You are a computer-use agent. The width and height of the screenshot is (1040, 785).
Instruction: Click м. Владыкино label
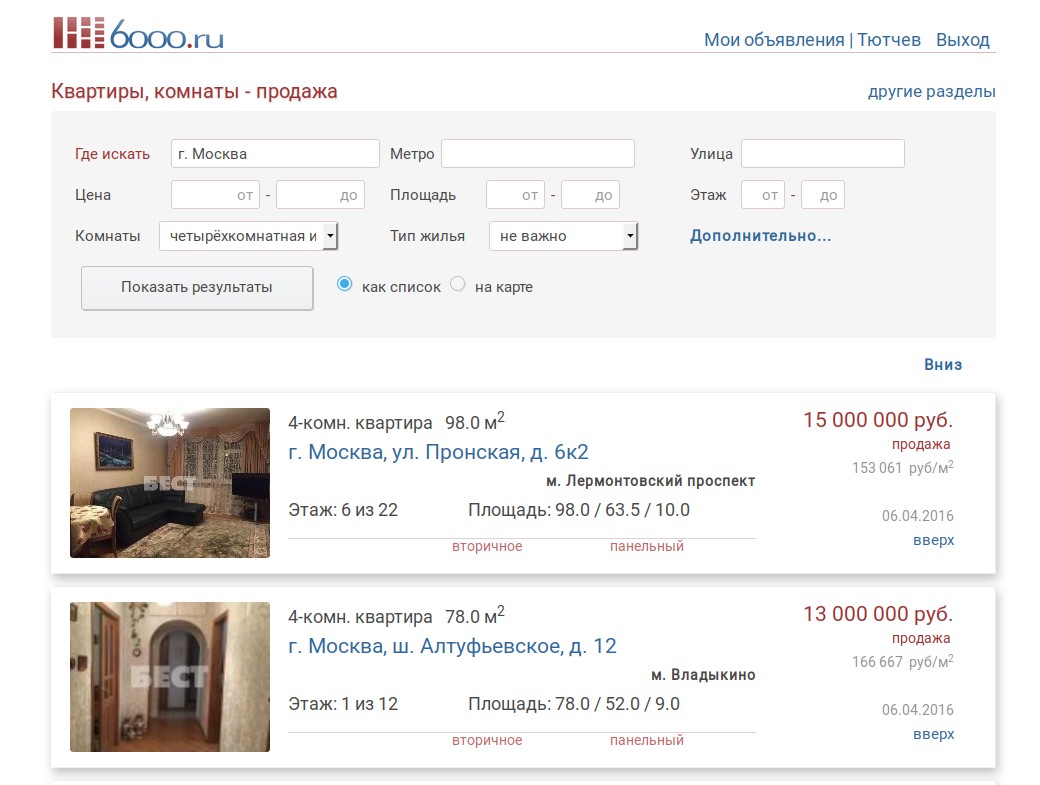[x=703, y=676]
